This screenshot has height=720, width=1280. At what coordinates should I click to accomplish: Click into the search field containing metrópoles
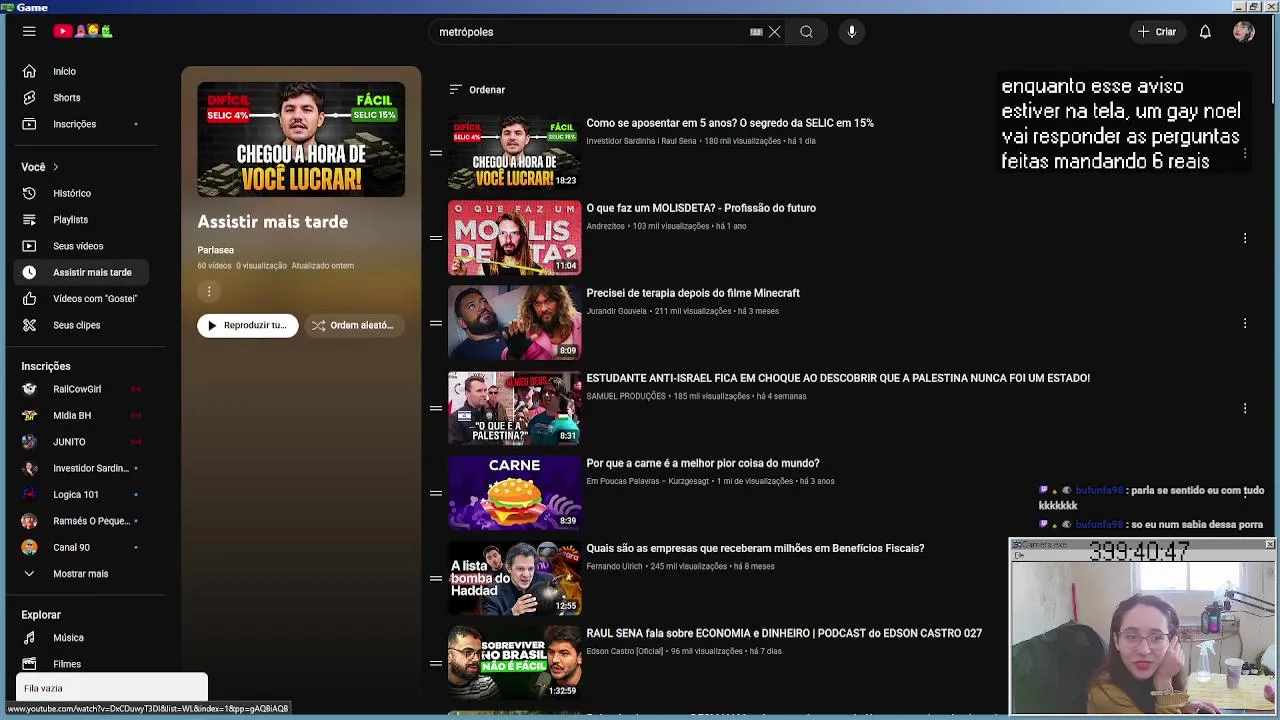[590, 32]
